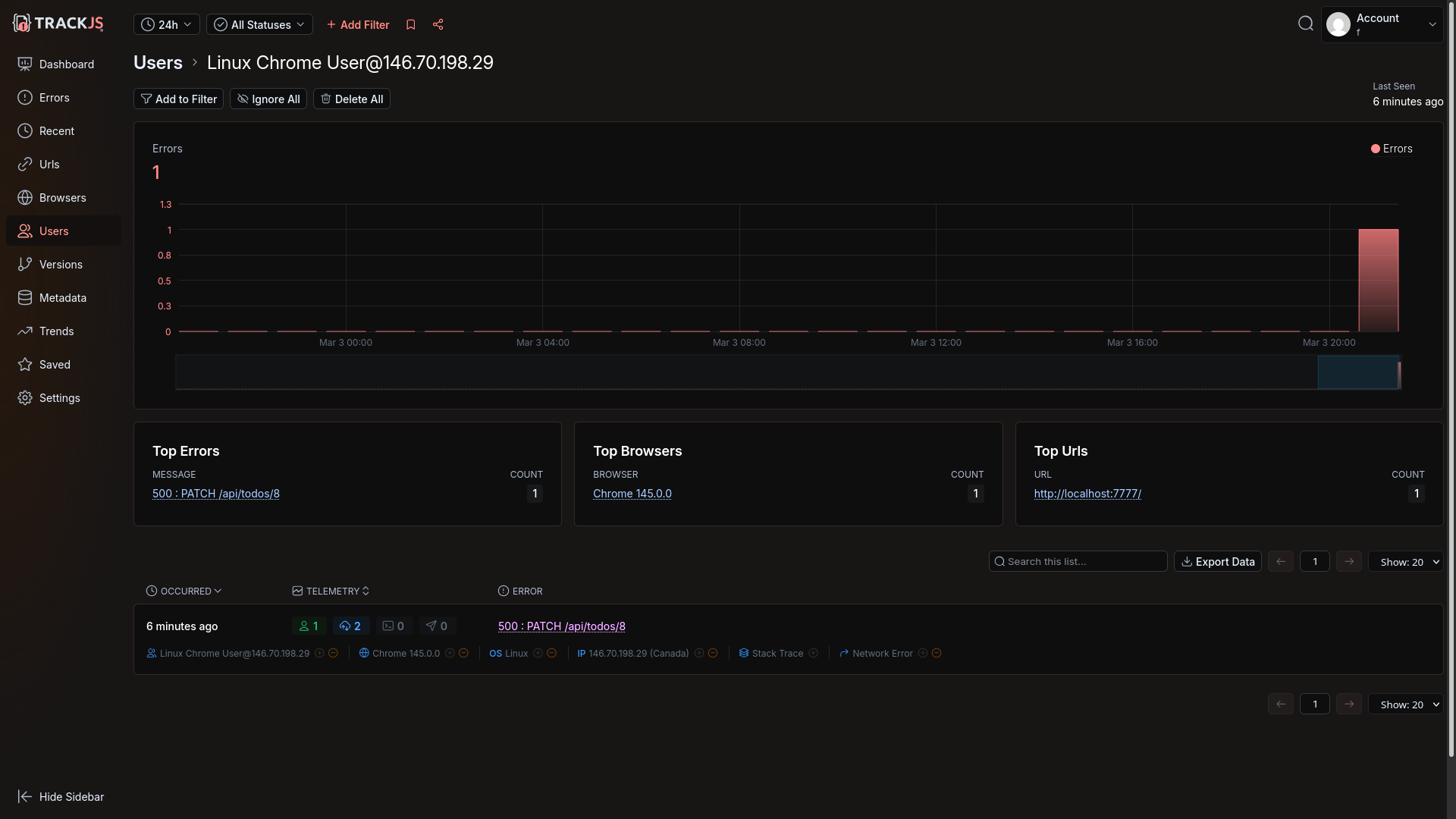Open the 24h time range dropdown
1456x819 pixels.
[167, 24]
